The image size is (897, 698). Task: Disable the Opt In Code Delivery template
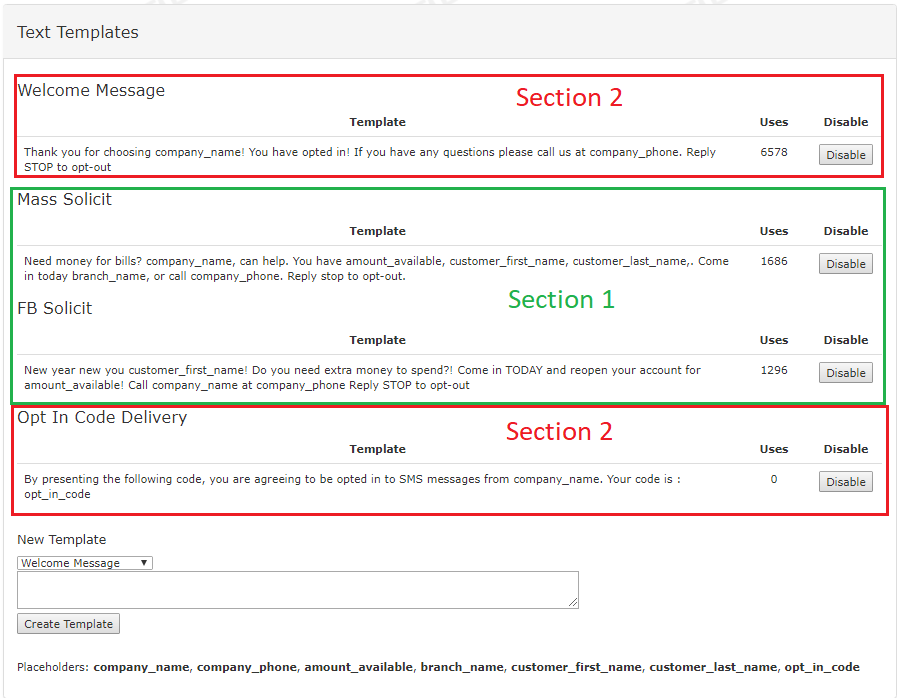(x=846, y=482)
